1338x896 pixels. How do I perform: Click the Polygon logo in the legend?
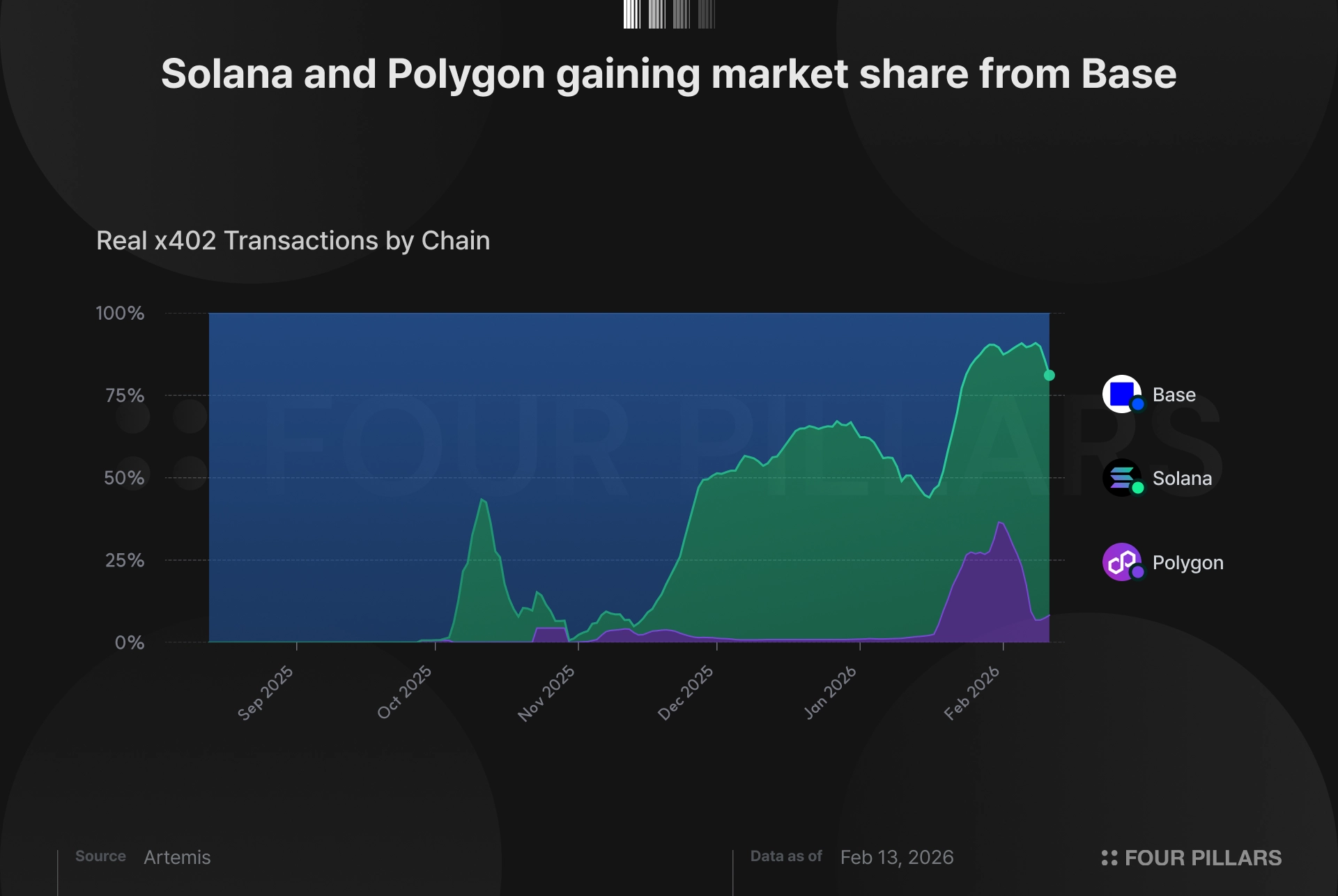click(1121, 562)
